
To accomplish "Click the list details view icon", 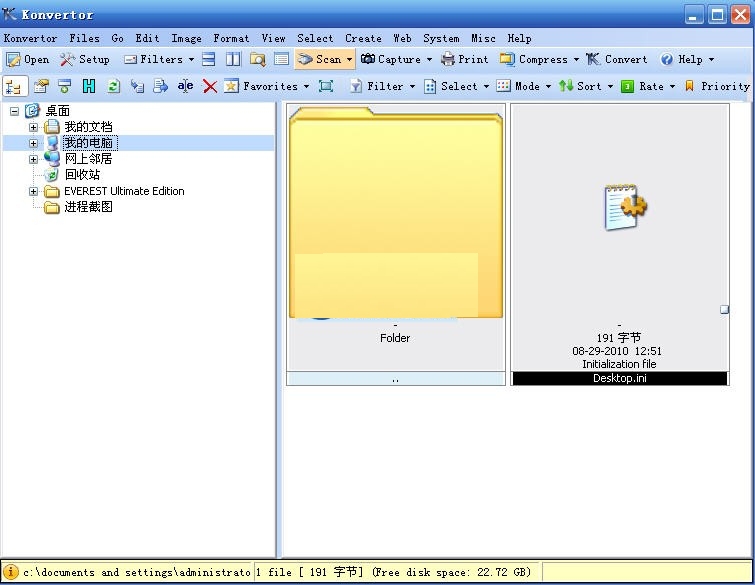I will pyautogui.click(x=281, y=59).
